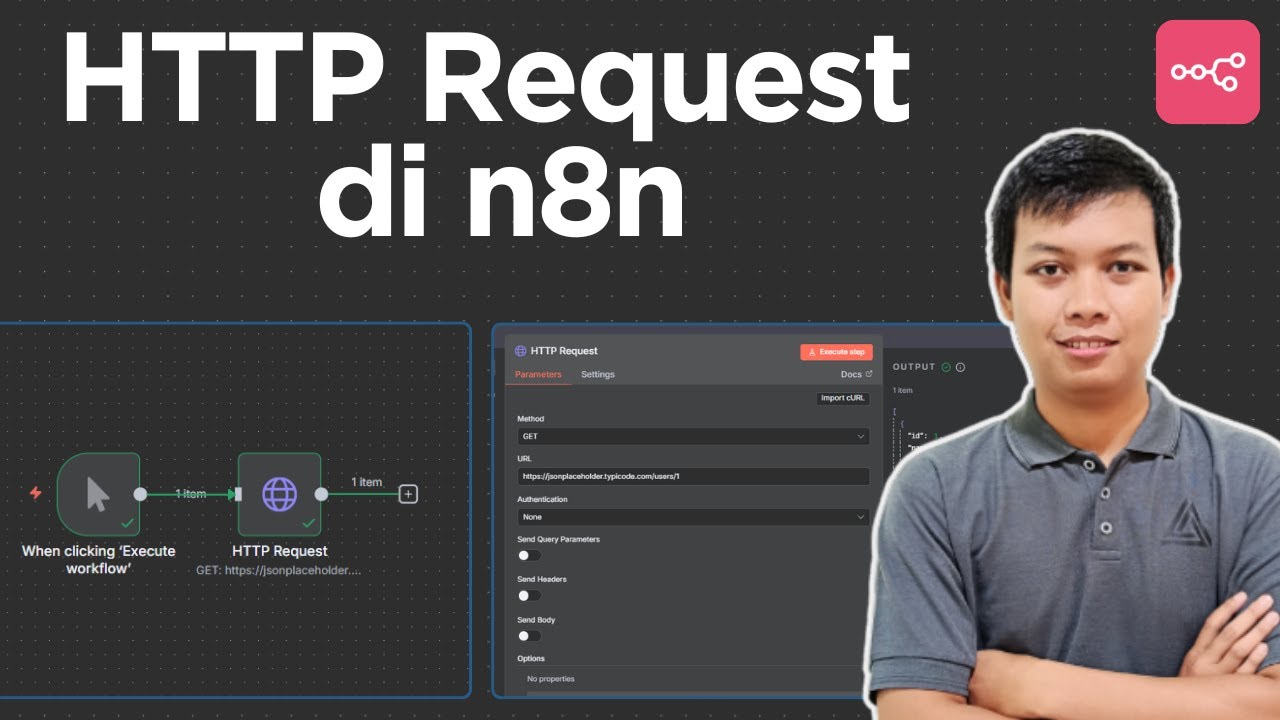
Task: Click the globe icon in HTTP Request panel header
Action: 520,351
